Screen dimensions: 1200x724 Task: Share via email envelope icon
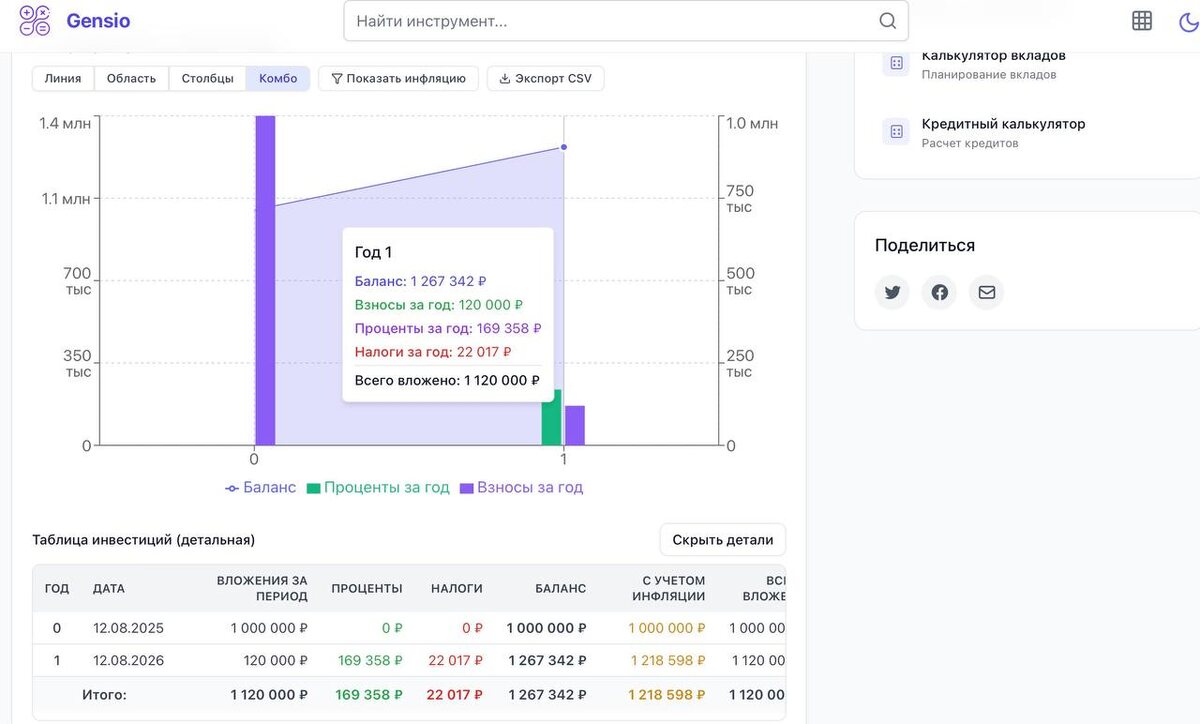pos(987,292)
